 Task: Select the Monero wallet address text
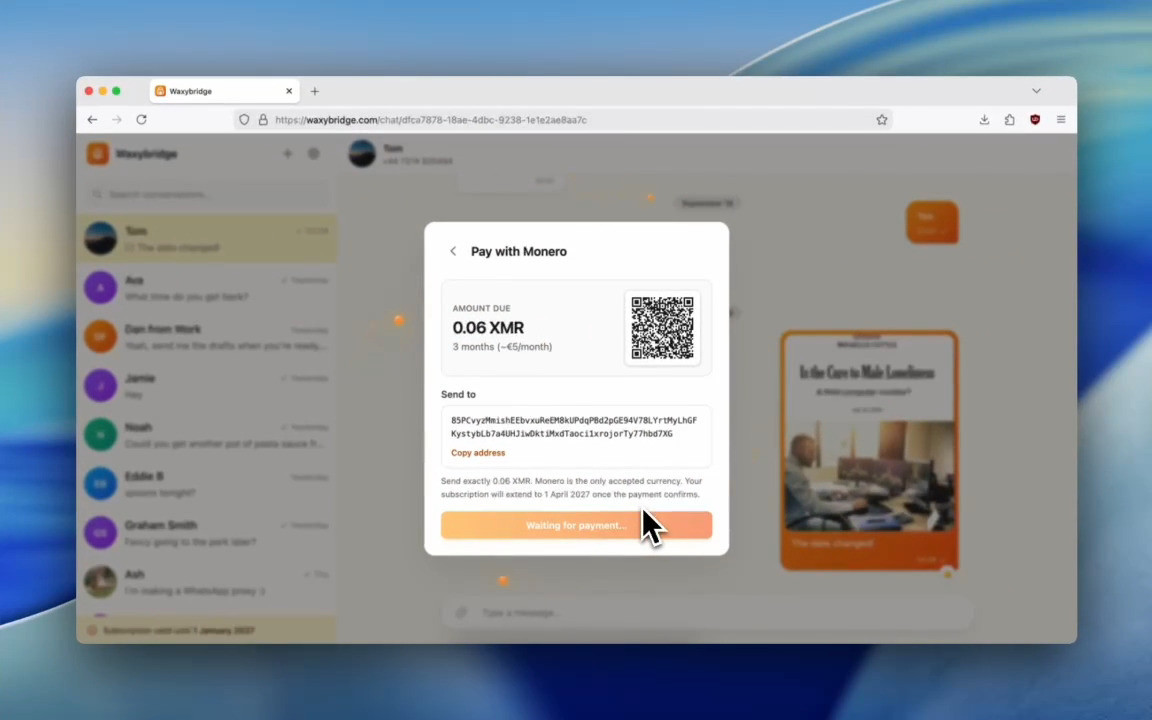(x=574, y=427)
